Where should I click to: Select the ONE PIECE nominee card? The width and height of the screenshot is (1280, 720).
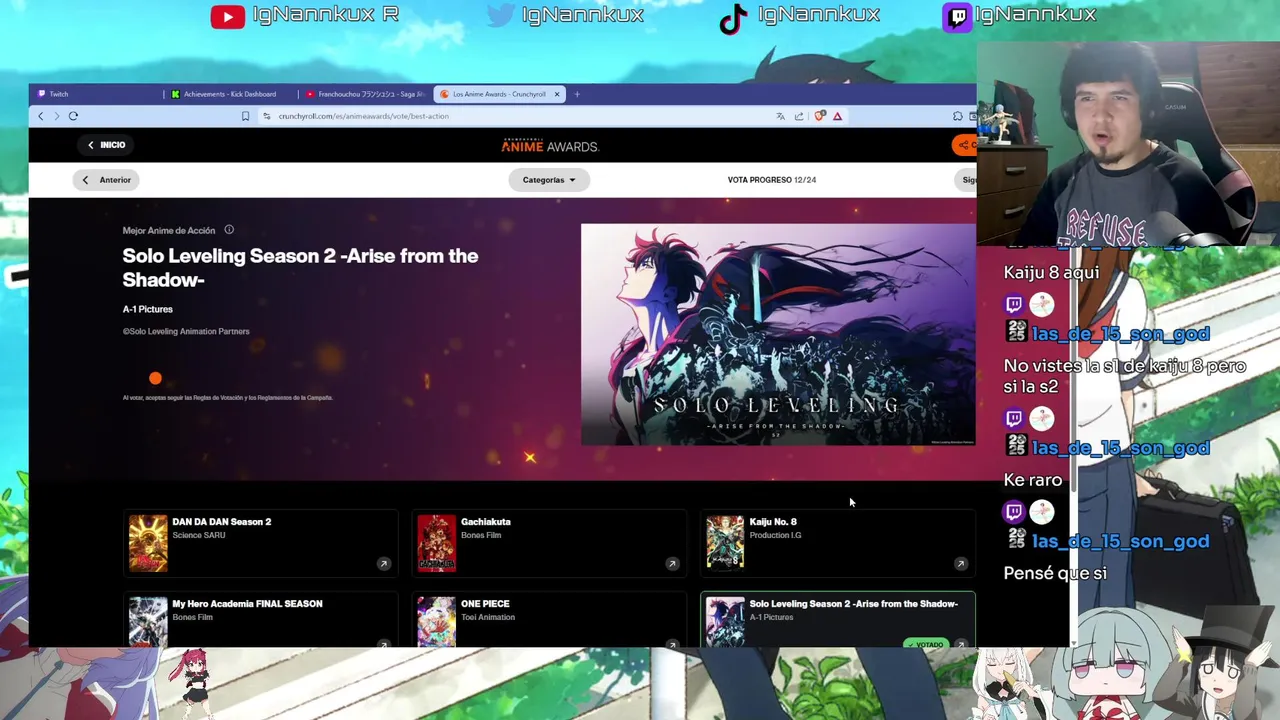[549, 619]
